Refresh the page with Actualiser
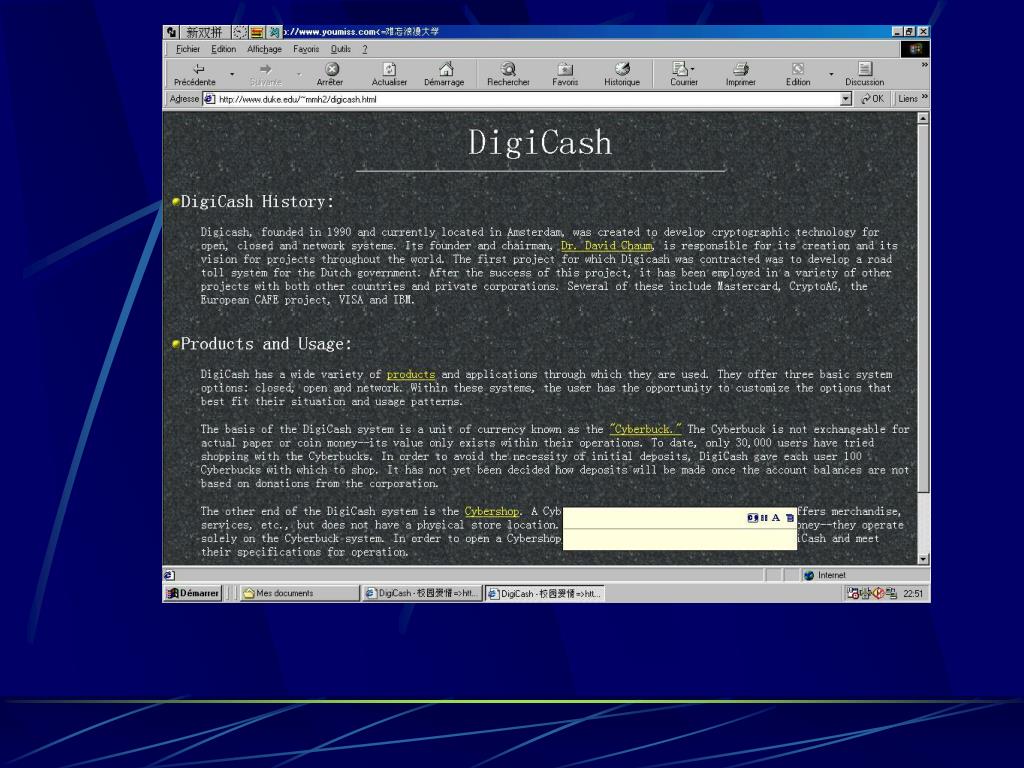The image size is (1024, 768). coord(389,74)
